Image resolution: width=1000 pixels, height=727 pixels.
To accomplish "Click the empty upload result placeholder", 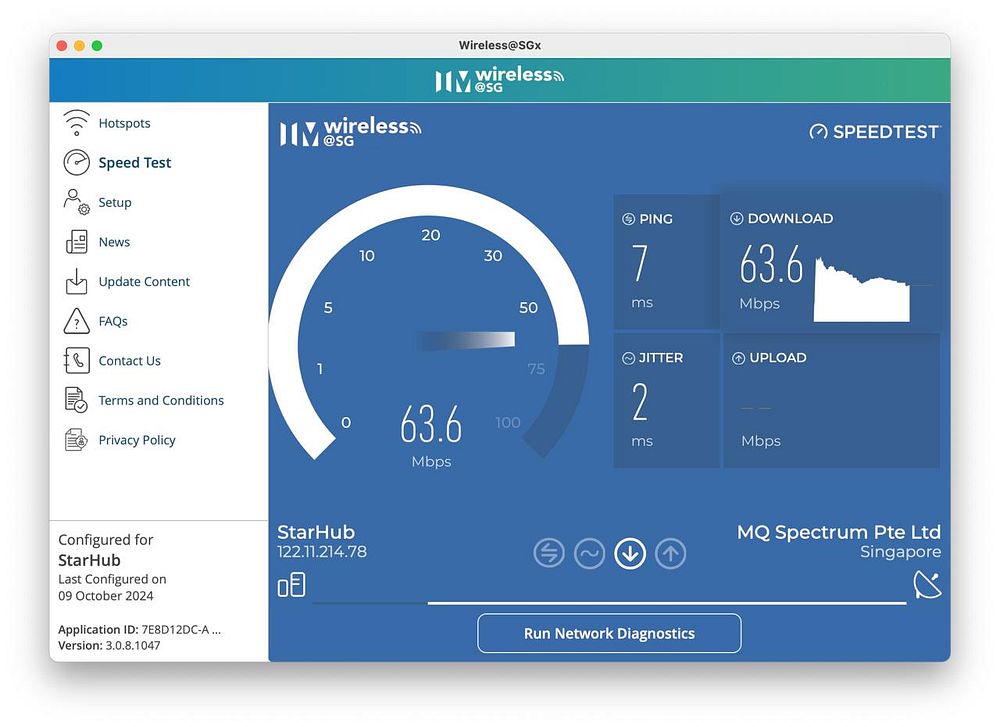I will pyautogui.click(x=756, y=408).
